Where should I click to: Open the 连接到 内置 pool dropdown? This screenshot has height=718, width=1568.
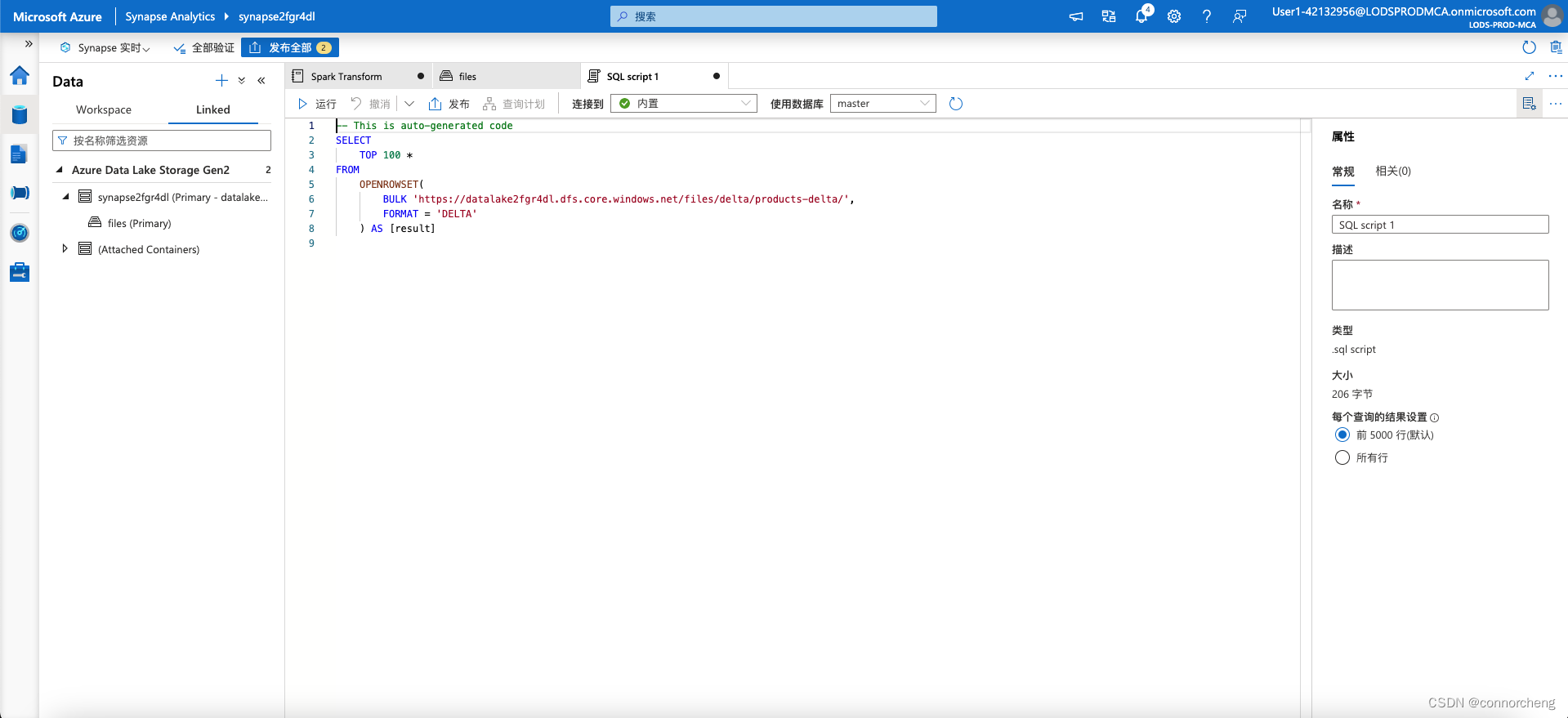point(684,104)
